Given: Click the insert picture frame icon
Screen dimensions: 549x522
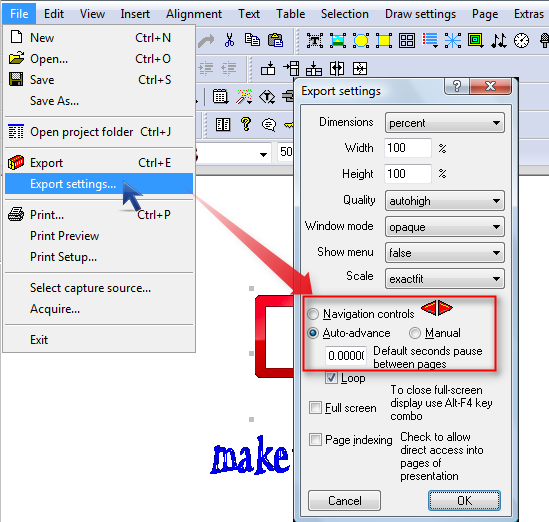Looking at the screenshot, I should [338, 41].
